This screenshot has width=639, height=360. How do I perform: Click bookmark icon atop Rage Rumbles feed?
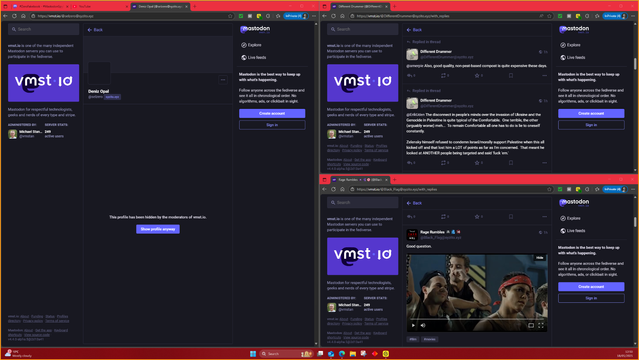coord(511,216)
